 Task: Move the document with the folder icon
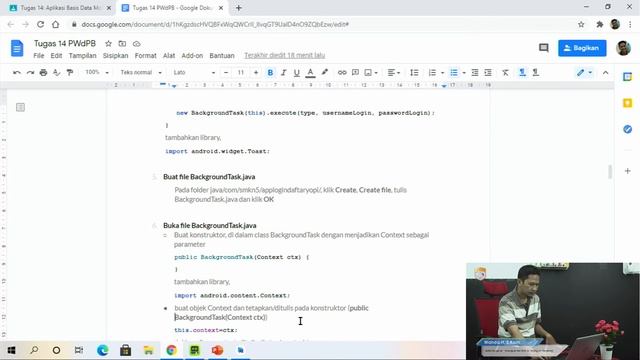(x=122, y=44)
